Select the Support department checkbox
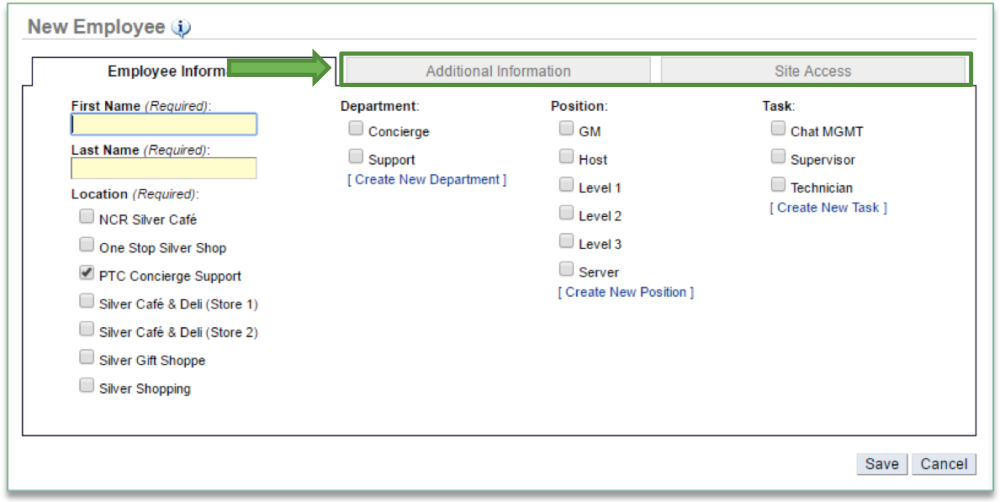 [x=356, y=157]
